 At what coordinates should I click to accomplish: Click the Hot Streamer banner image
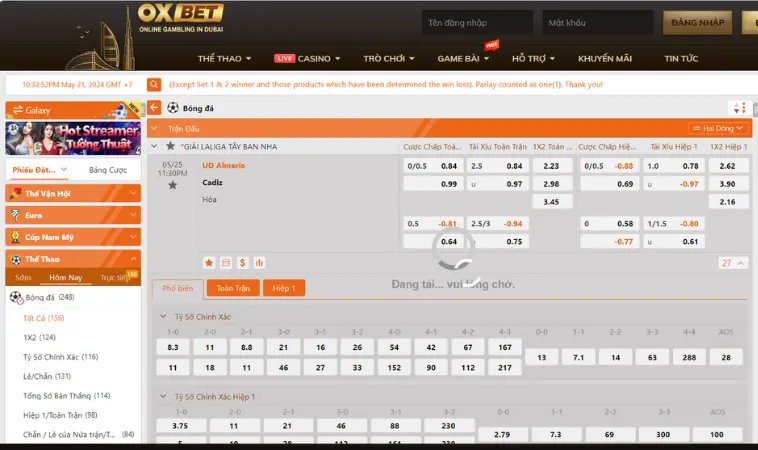tap(73, 138)
